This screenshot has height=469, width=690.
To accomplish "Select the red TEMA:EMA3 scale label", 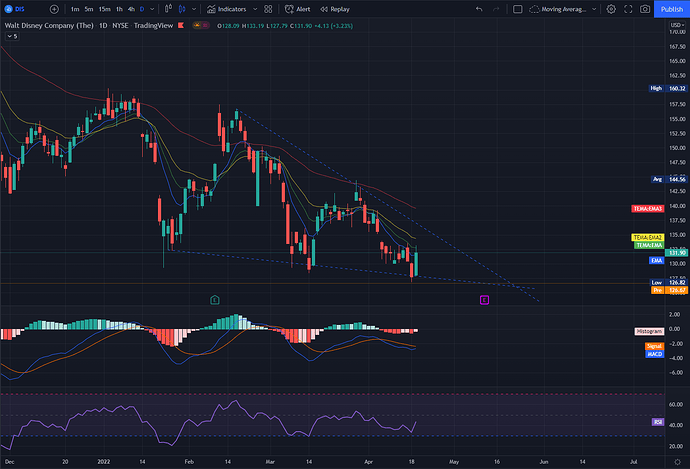I will [x=648, y=209].
